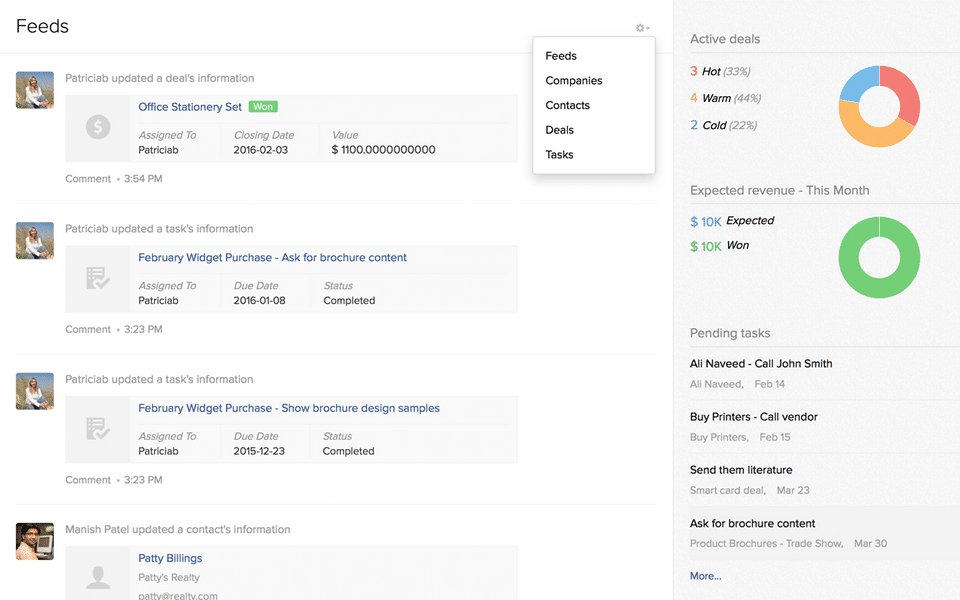960x600 pixels.
Task: Click the dollar deal icon
Action: (98, 128)
